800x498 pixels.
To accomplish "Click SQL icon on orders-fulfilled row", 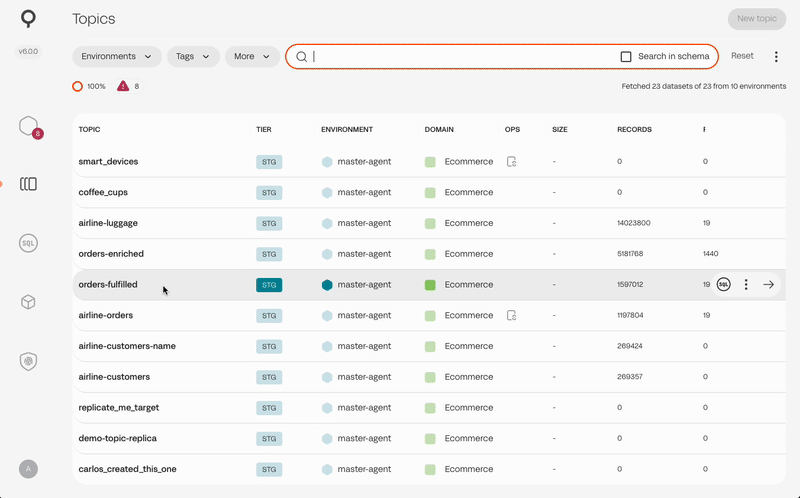I will pos(723,285).
